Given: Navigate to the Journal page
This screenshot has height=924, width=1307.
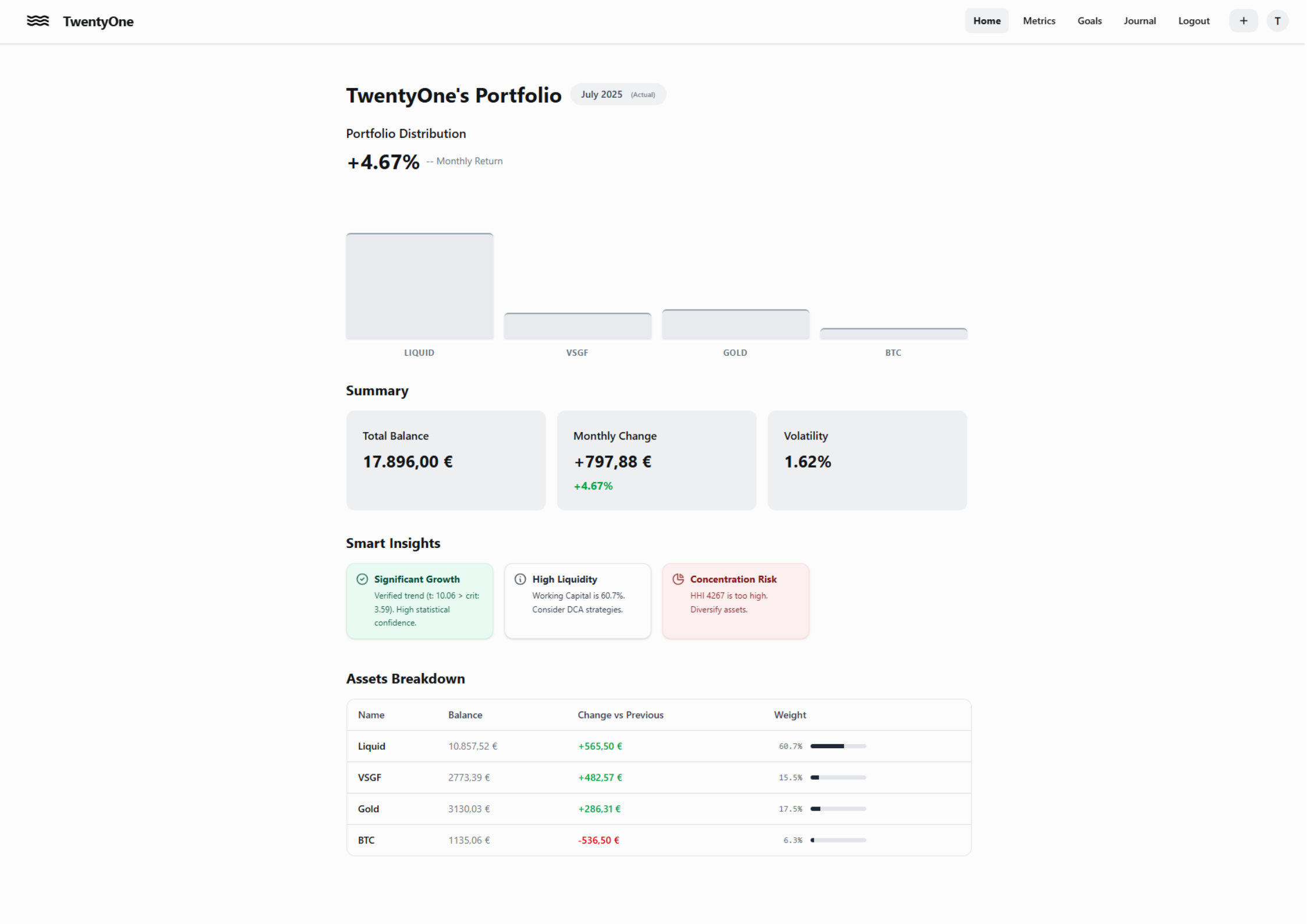Looking at the screenshot, I should point(1139,20).
